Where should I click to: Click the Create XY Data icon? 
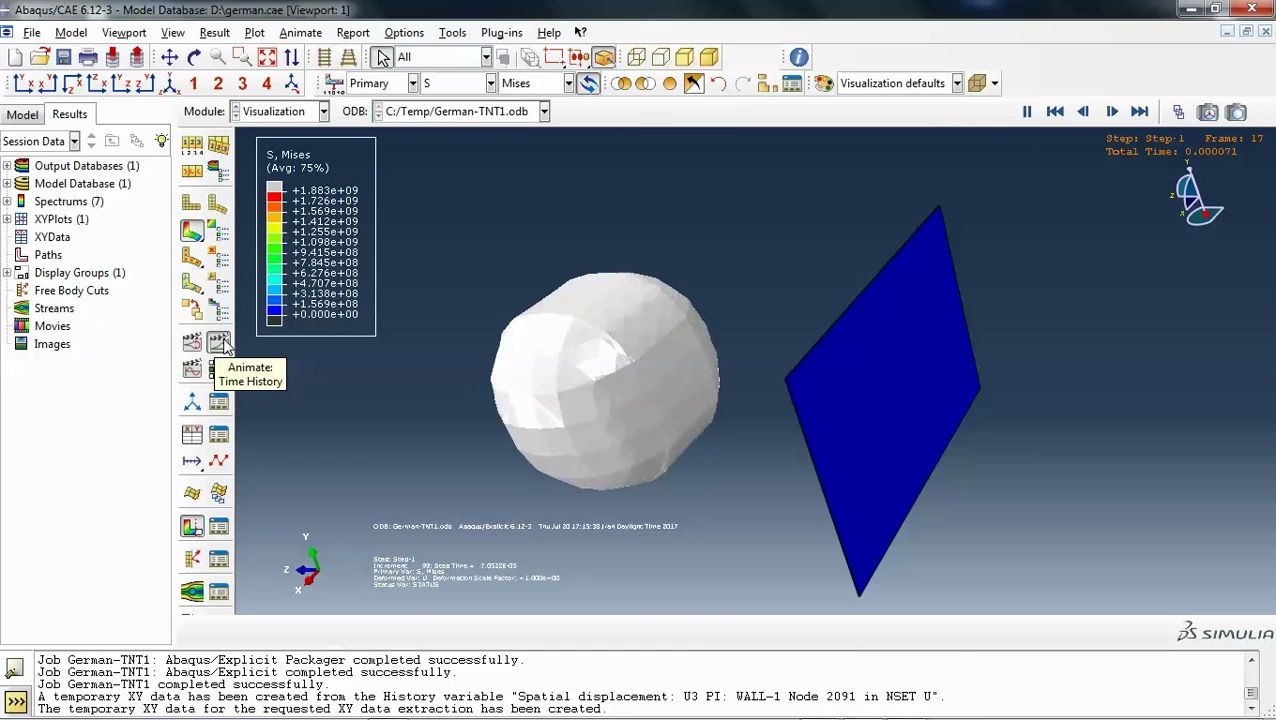pos(192,434)
